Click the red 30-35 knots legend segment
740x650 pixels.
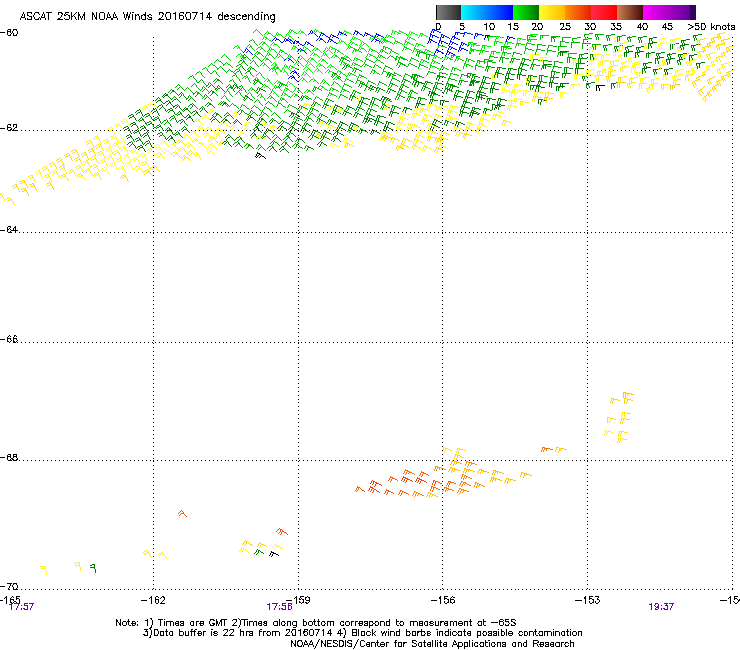pos(604,12)
